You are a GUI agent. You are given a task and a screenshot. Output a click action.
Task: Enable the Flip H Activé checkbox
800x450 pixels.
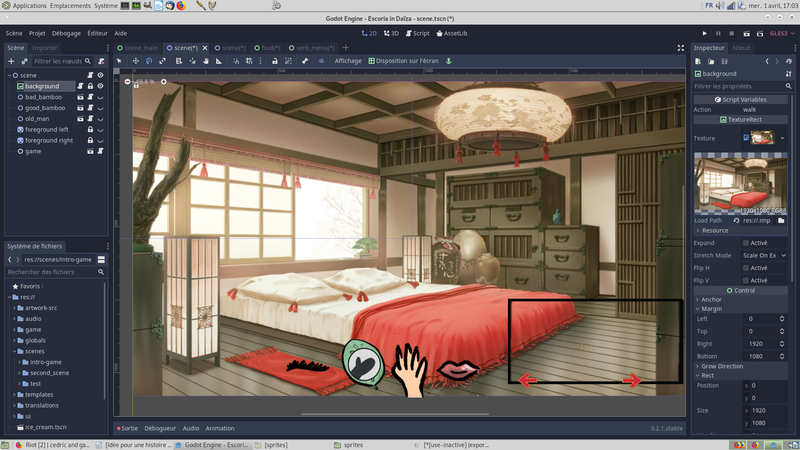[746, 268]
